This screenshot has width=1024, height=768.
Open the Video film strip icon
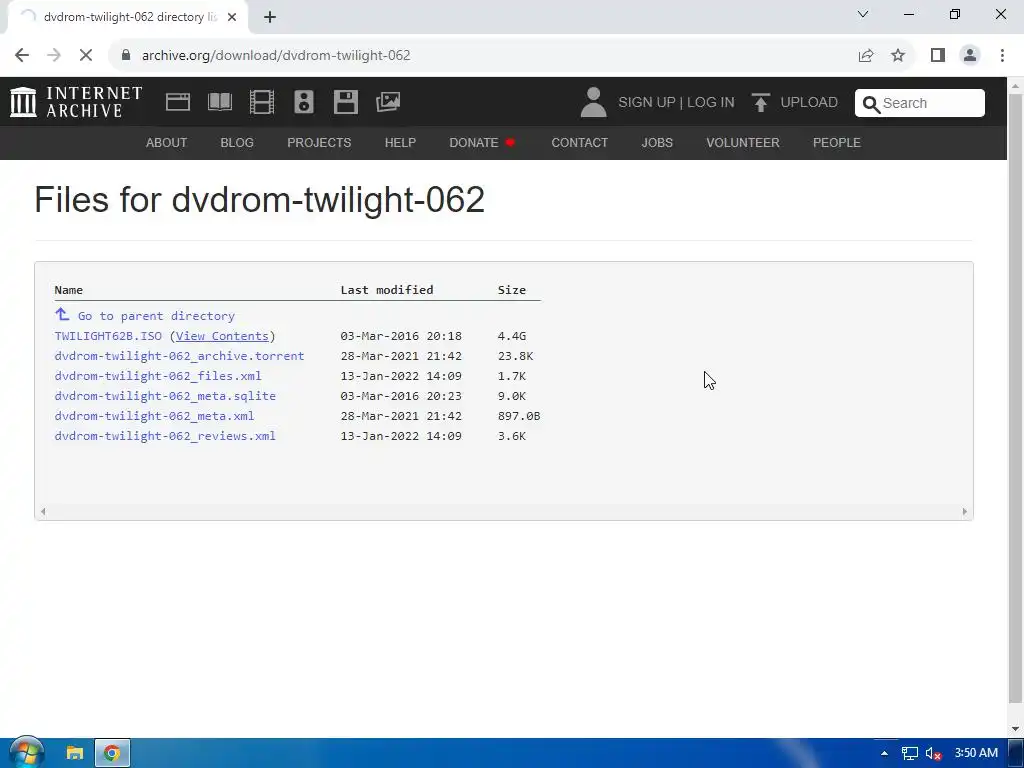[262, 102]
